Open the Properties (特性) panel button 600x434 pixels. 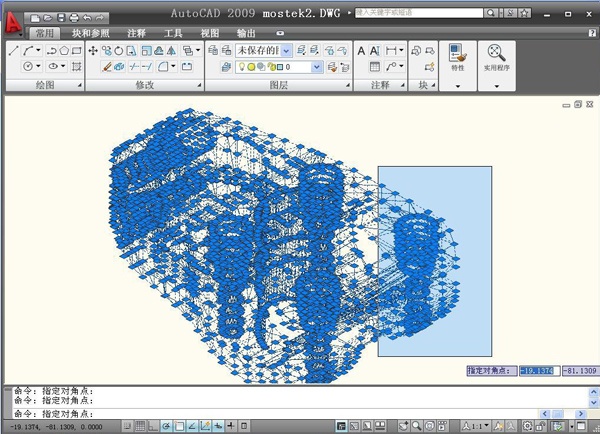(457, 56)
